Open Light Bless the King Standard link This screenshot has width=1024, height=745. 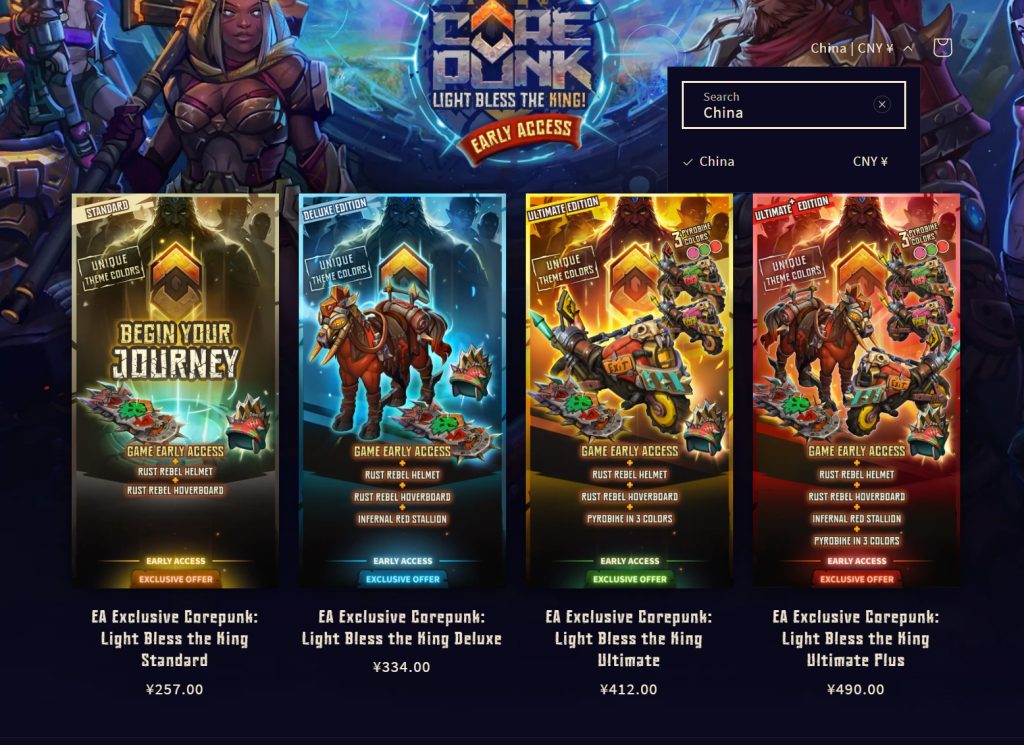[x=175, y=639]
